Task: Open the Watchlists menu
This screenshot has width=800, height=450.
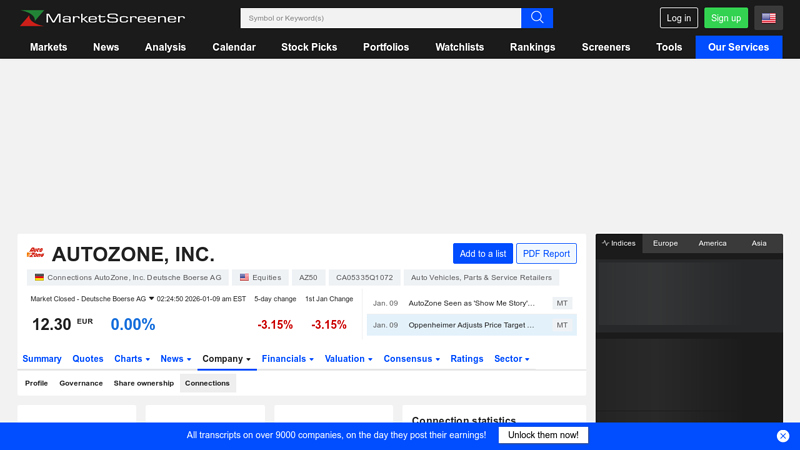Action: point(459,47)
